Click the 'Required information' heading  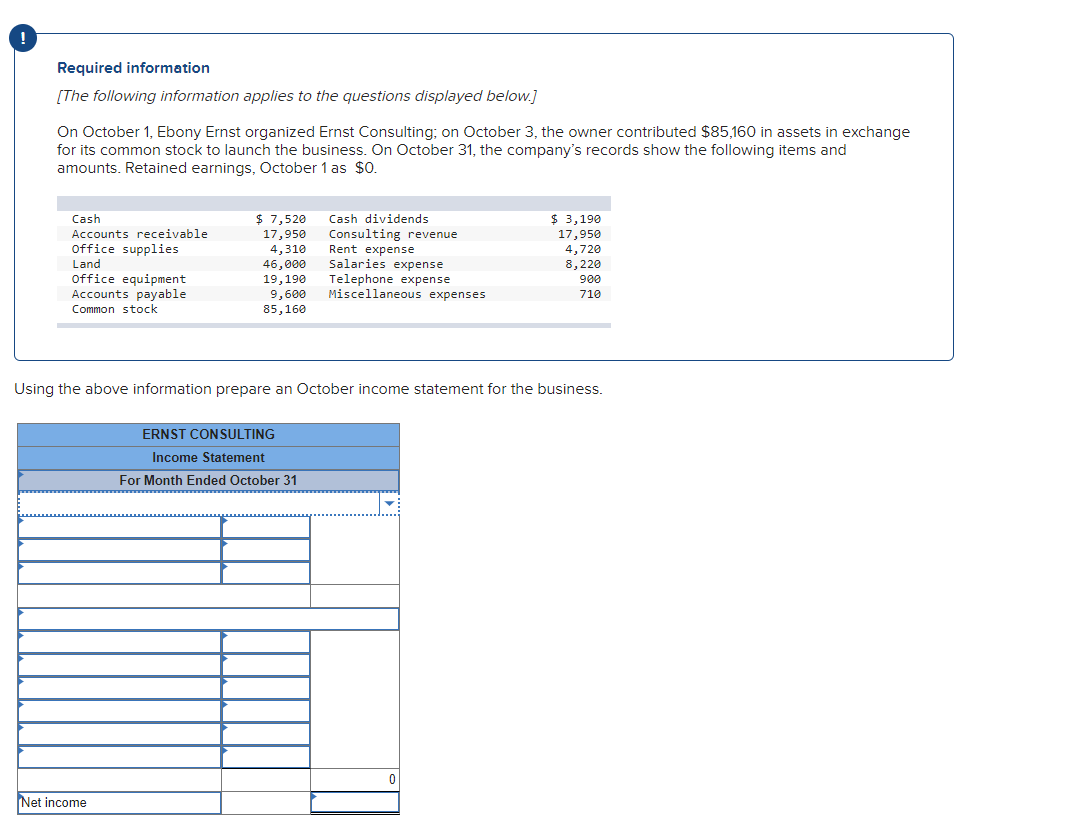(x=133, y=68)
